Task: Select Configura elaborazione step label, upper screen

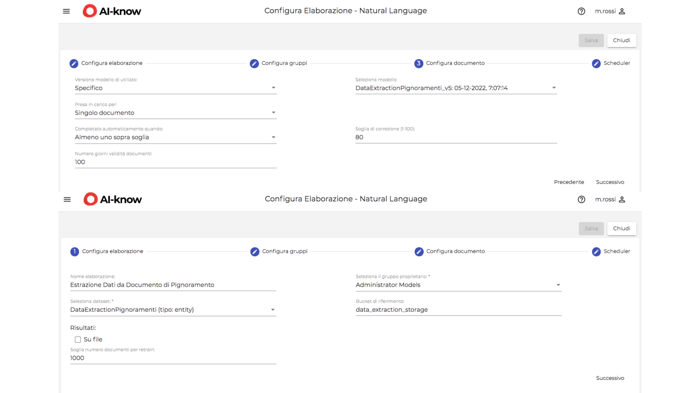Action: 112,63
